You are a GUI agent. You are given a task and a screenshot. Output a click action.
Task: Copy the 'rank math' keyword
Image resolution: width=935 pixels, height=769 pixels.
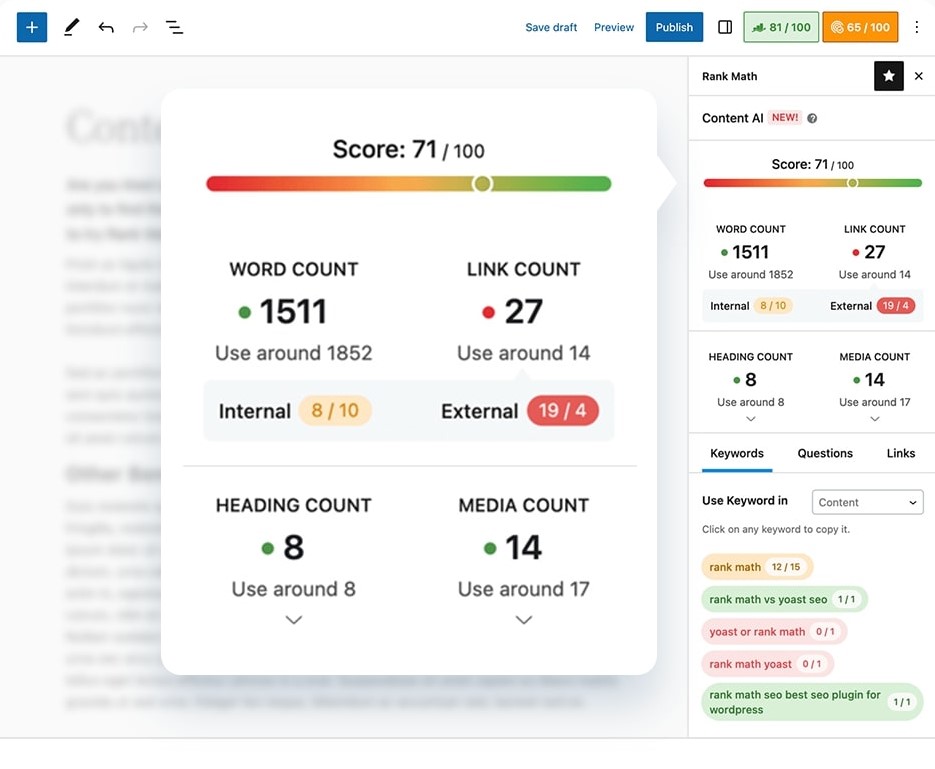[x=757, y=567]
